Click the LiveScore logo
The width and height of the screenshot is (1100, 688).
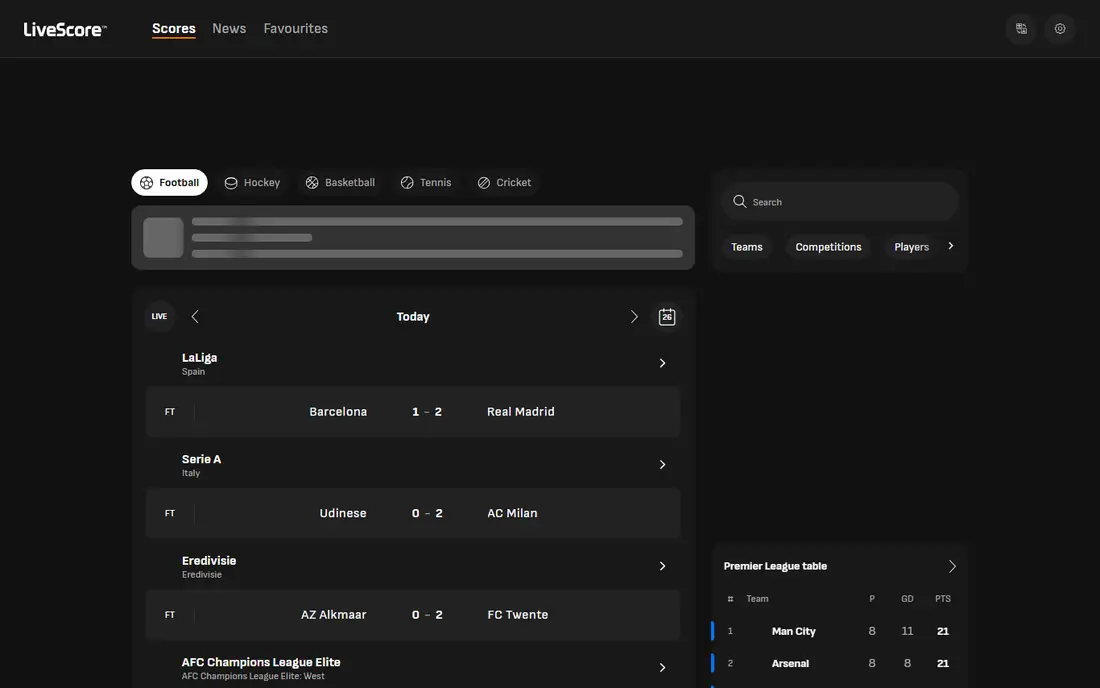pyautogui.click(x=65, y=29)
